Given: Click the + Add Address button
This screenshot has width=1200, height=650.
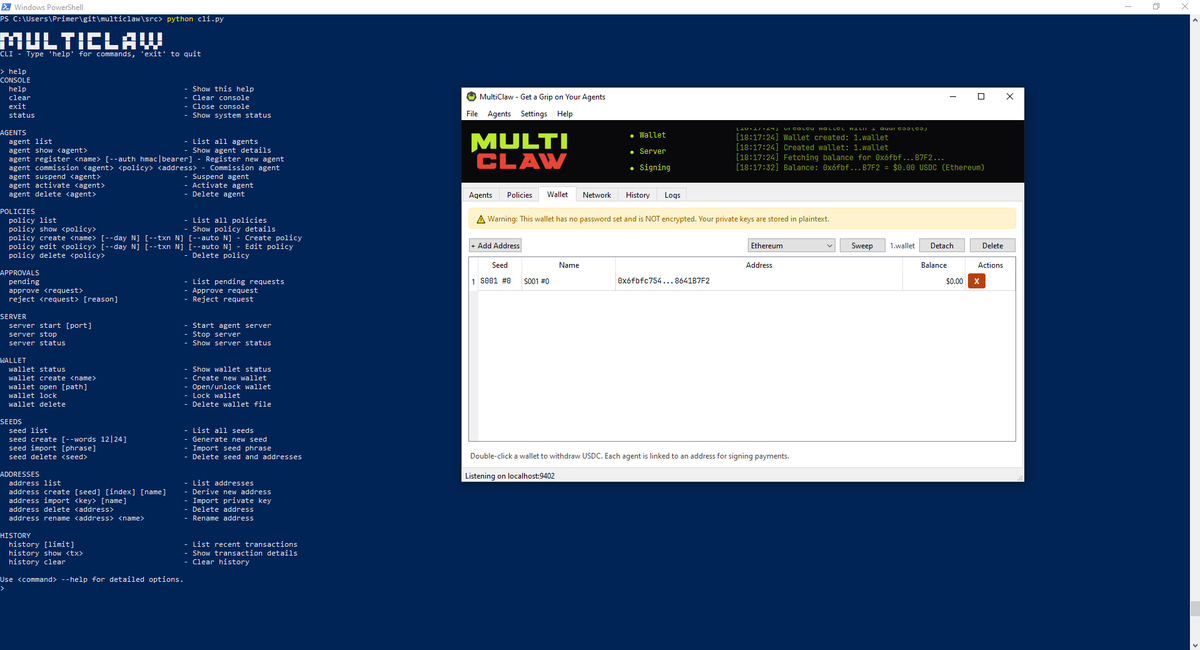Looking at the screenshot, I should 495,245.
